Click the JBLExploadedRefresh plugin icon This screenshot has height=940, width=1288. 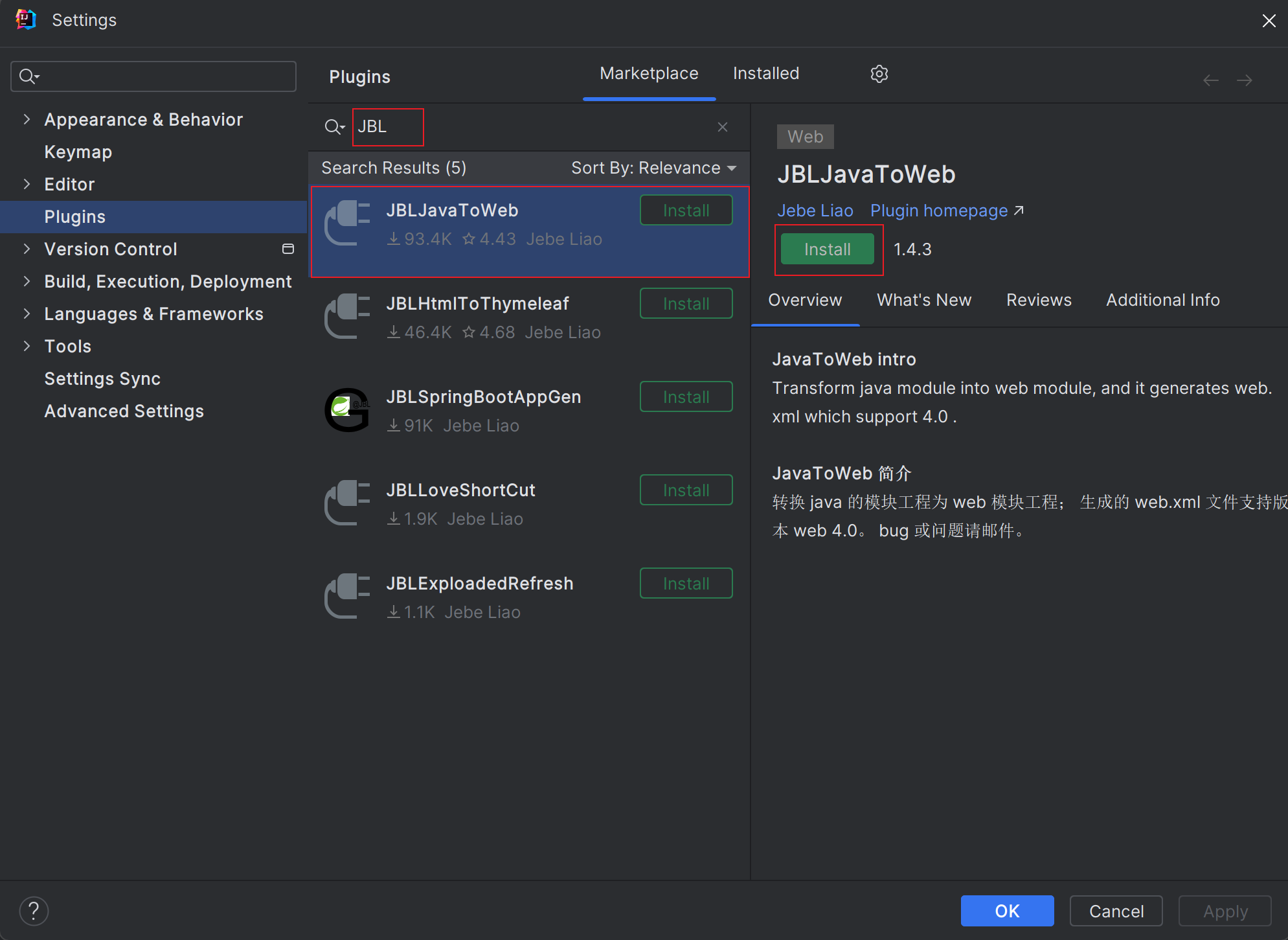[x=348, y=596]
